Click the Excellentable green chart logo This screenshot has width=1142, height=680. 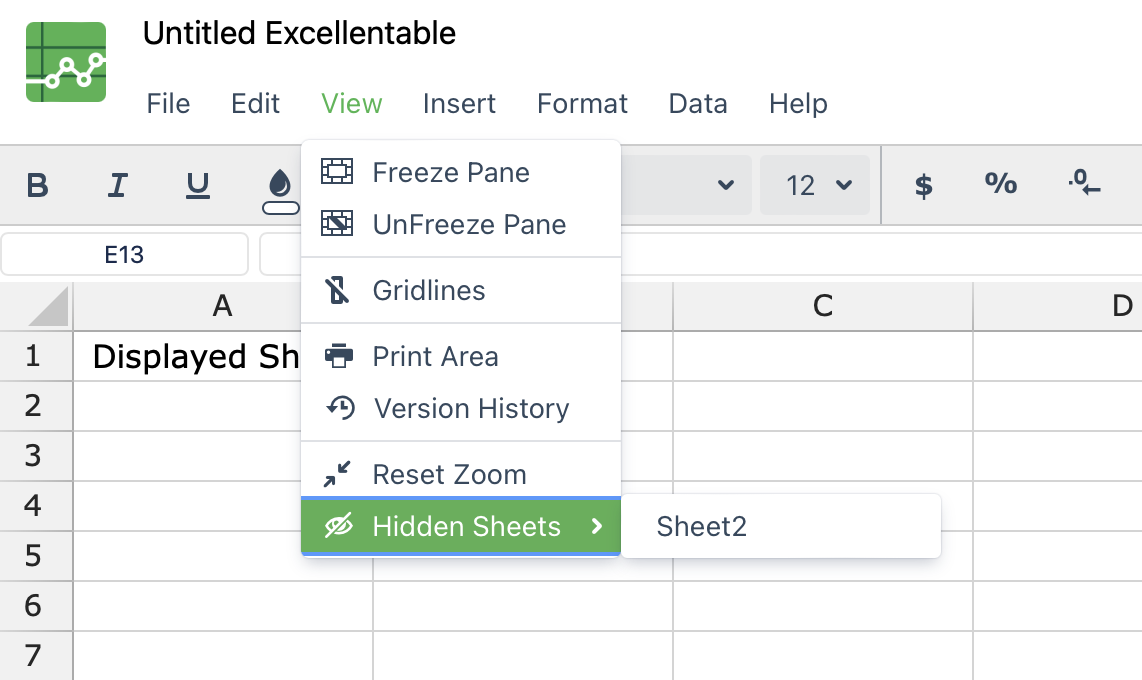click(66, 62)
